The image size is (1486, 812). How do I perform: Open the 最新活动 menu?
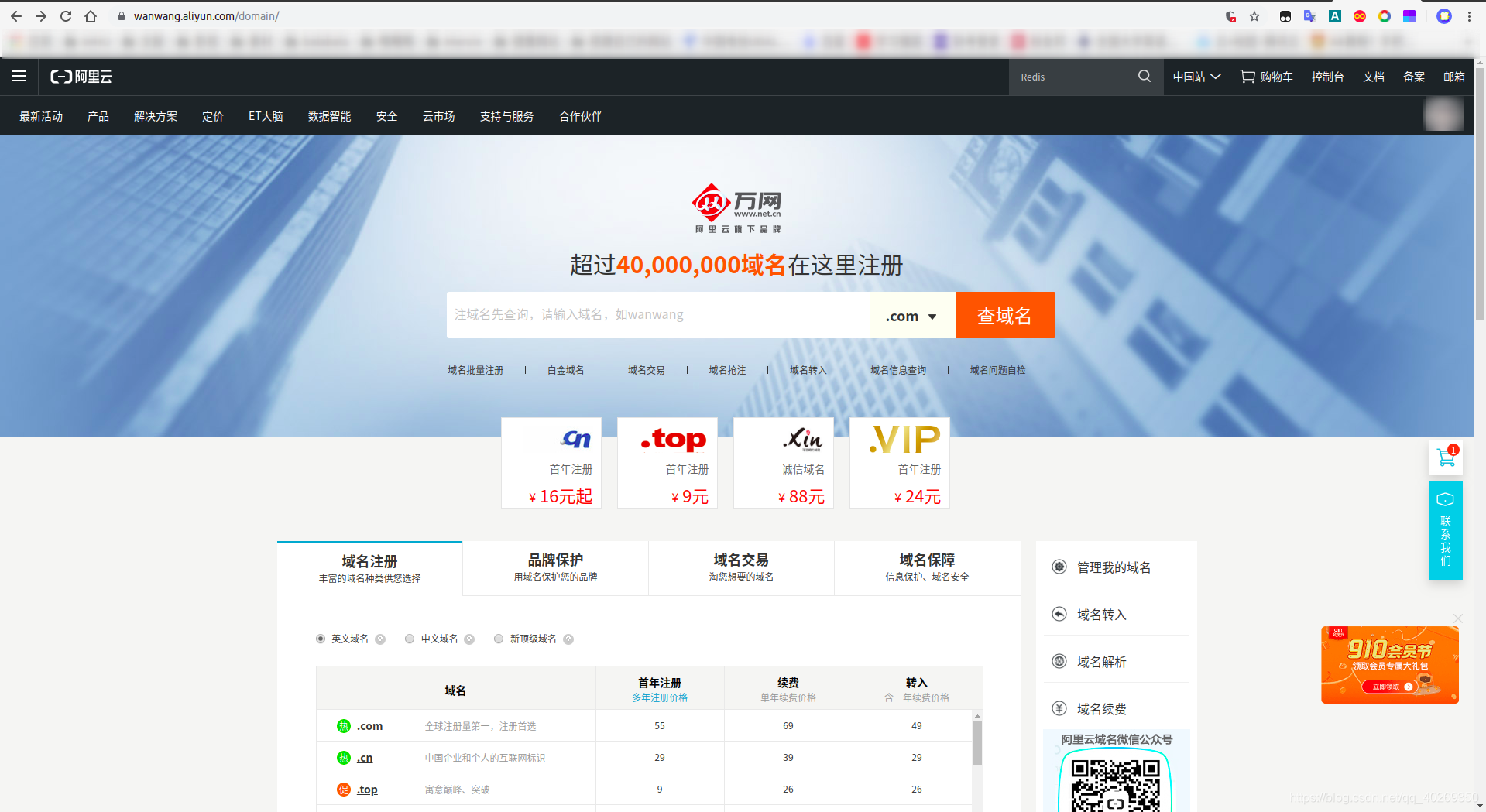pyautogui.click(x=41, y=116)
